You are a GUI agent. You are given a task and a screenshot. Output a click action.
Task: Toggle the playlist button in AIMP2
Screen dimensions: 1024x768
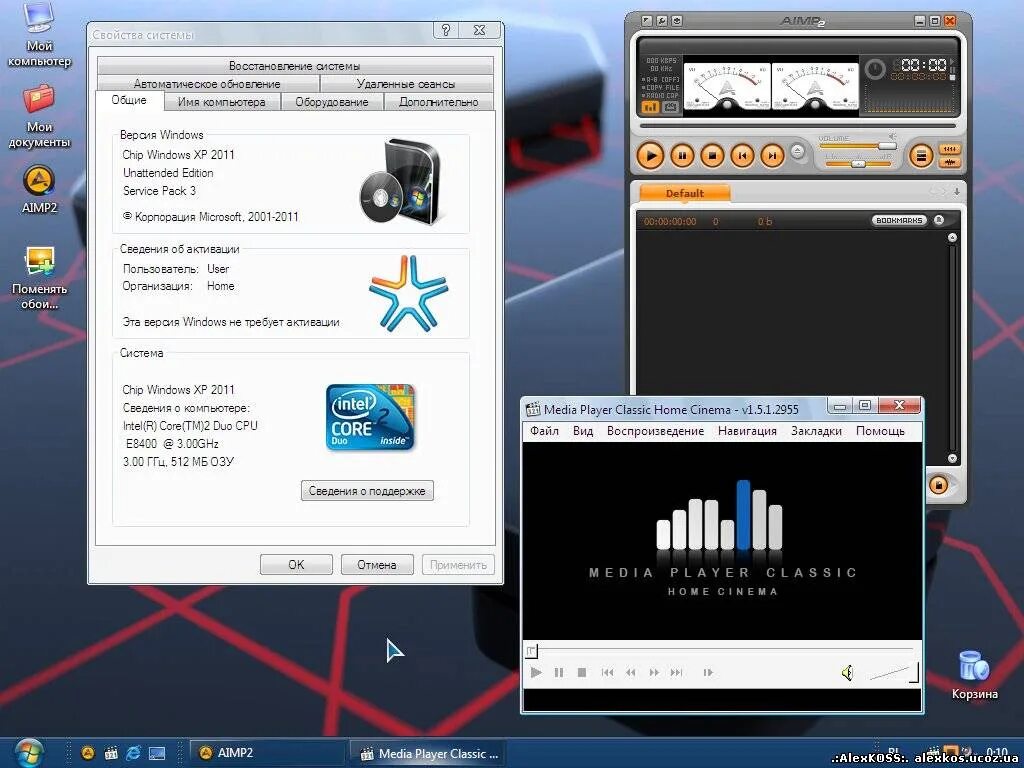[921, 156]
